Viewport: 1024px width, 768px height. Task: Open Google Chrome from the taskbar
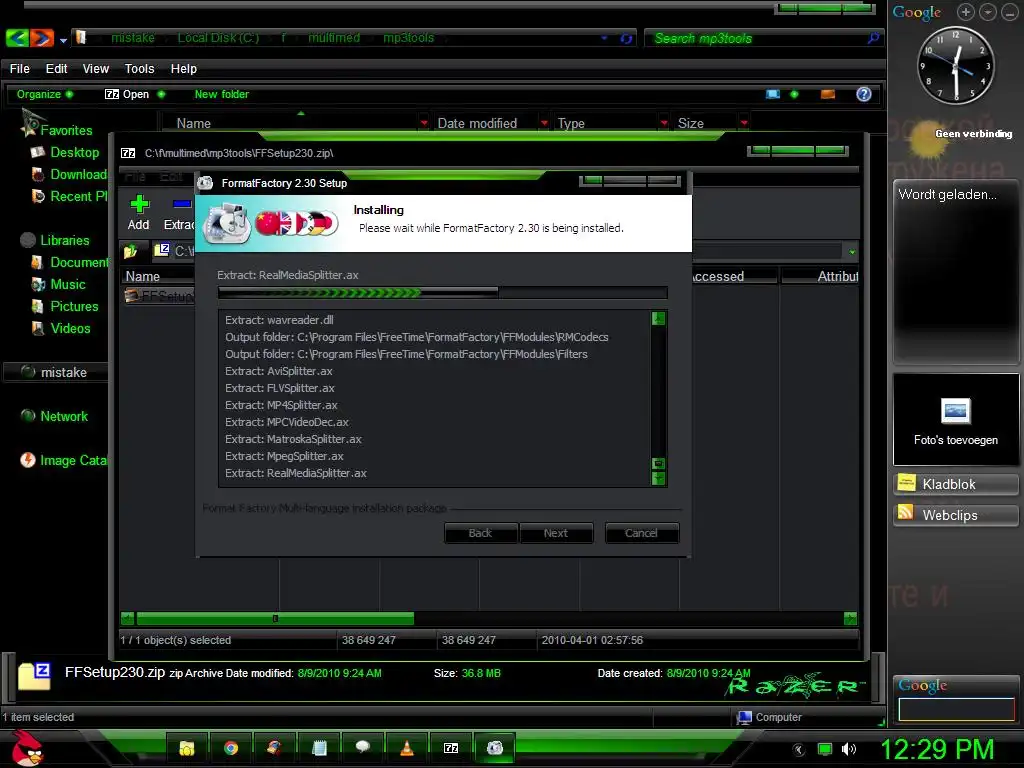pos(231,748)
